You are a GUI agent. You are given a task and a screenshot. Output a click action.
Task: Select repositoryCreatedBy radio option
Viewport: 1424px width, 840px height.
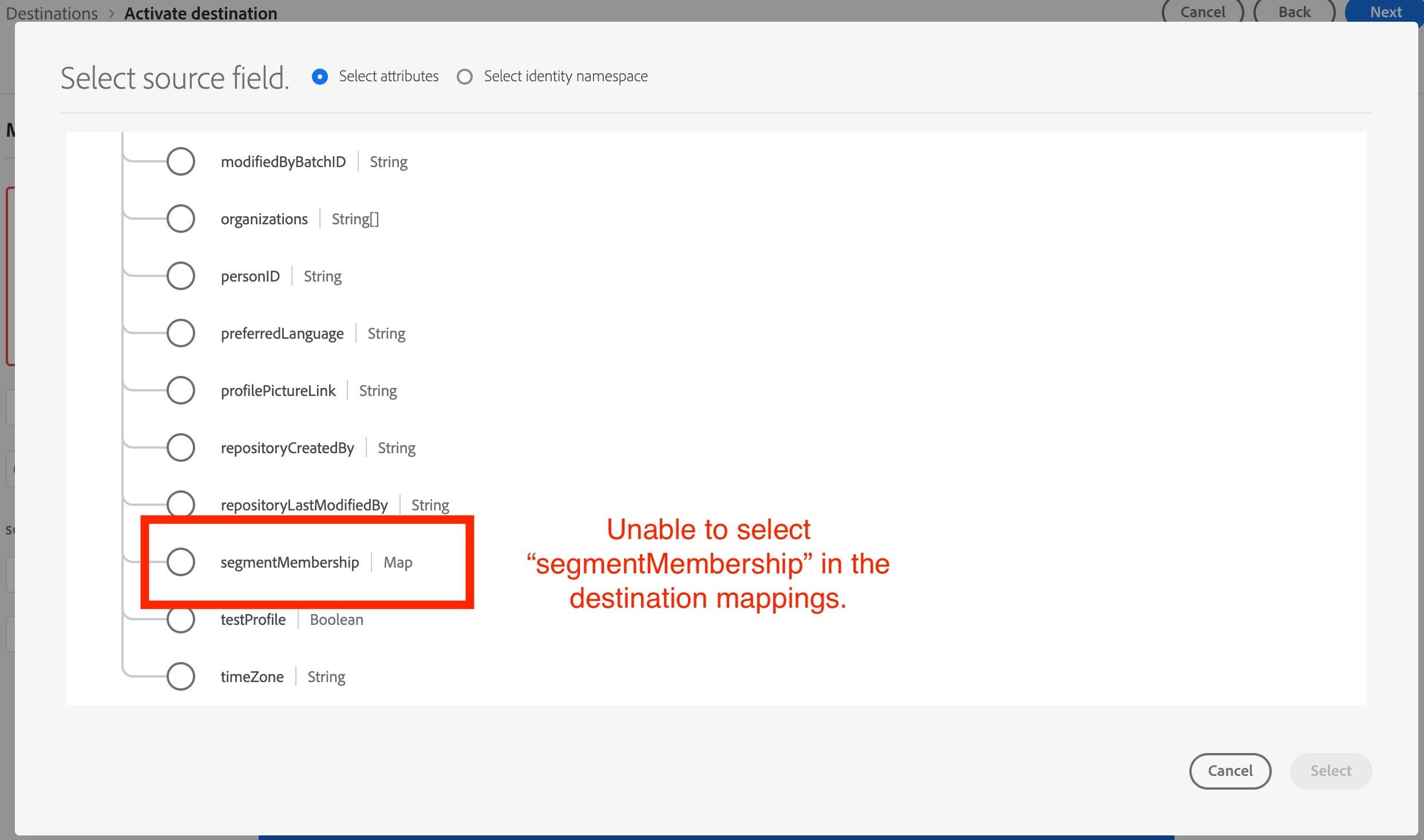[180, 447]
